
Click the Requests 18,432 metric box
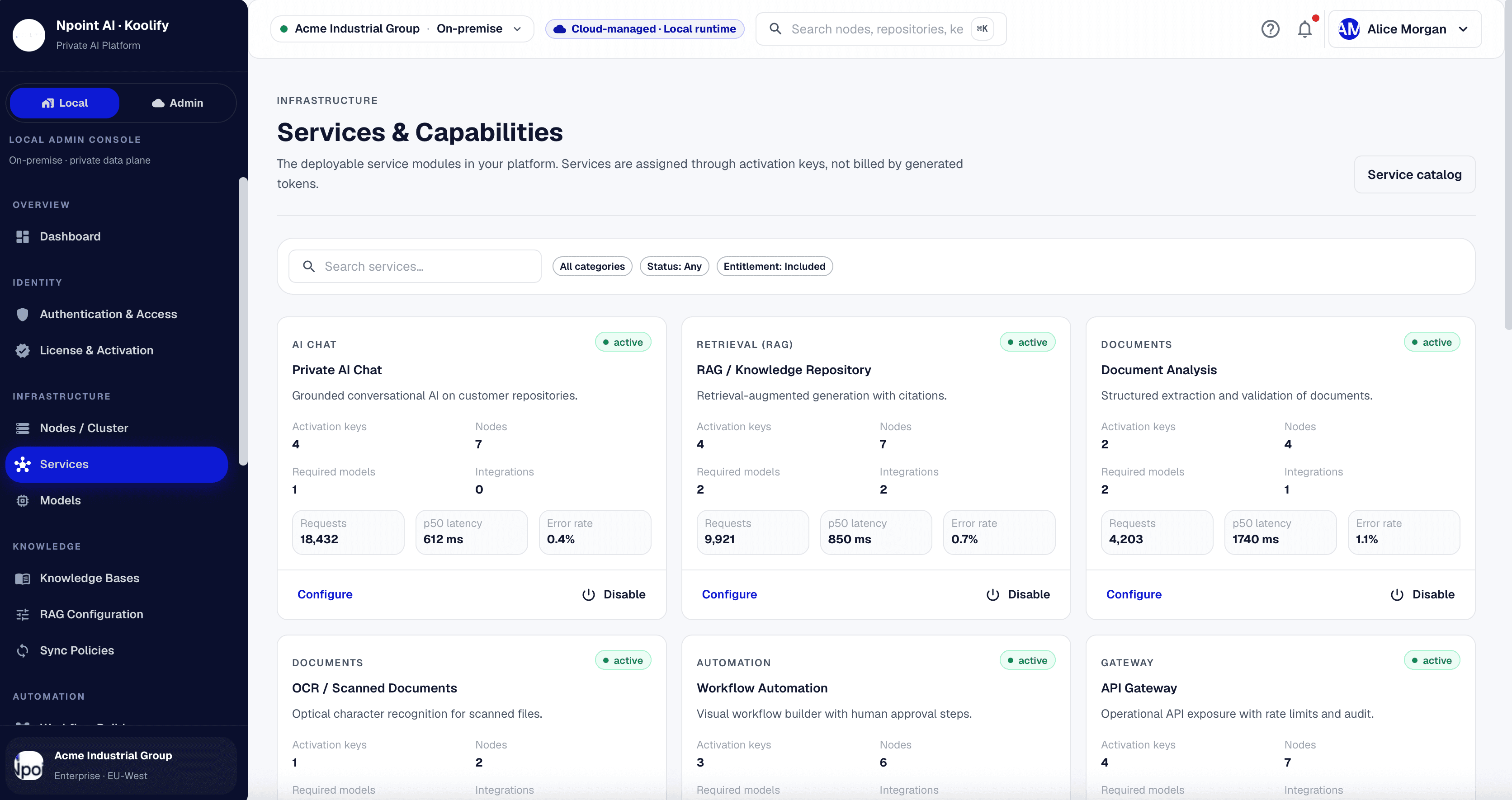[348, 532]
